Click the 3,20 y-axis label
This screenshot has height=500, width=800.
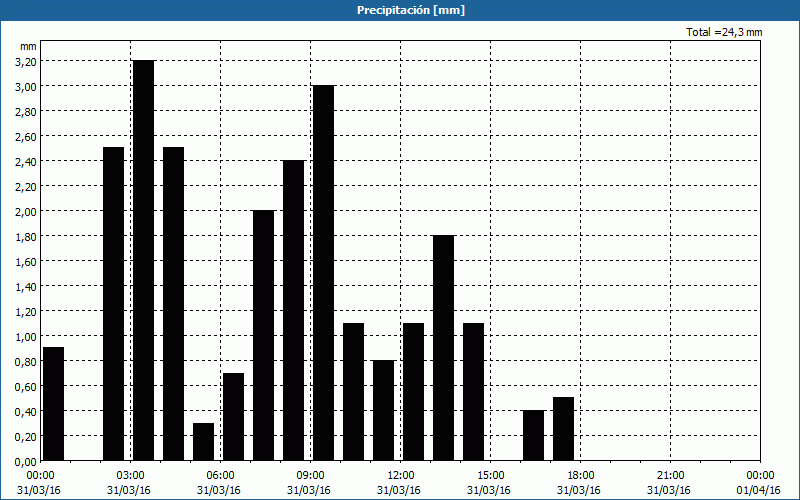[x=26, y=61]
